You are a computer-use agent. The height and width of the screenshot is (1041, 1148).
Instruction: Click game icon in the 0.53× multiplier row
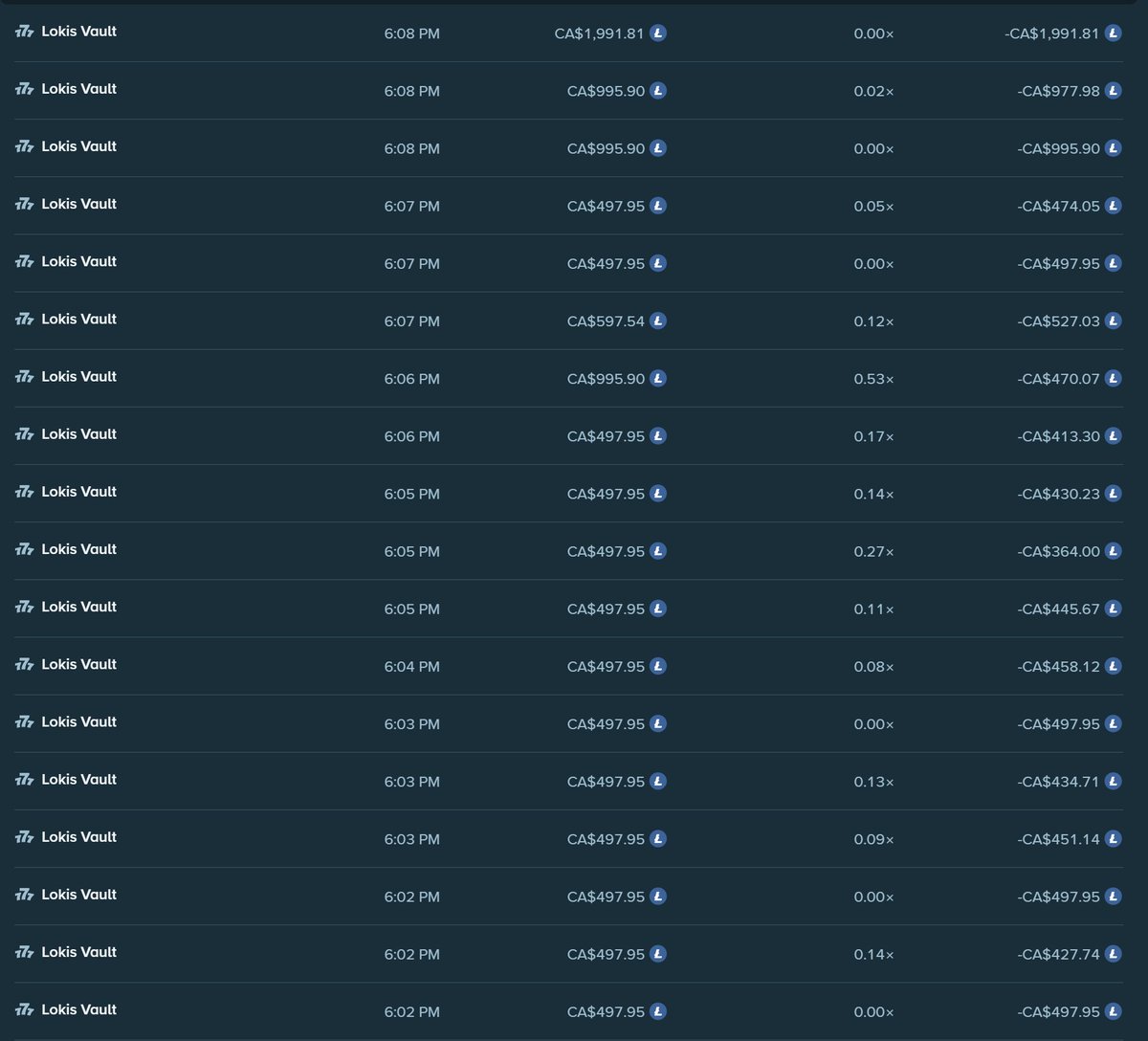[25, 377]
